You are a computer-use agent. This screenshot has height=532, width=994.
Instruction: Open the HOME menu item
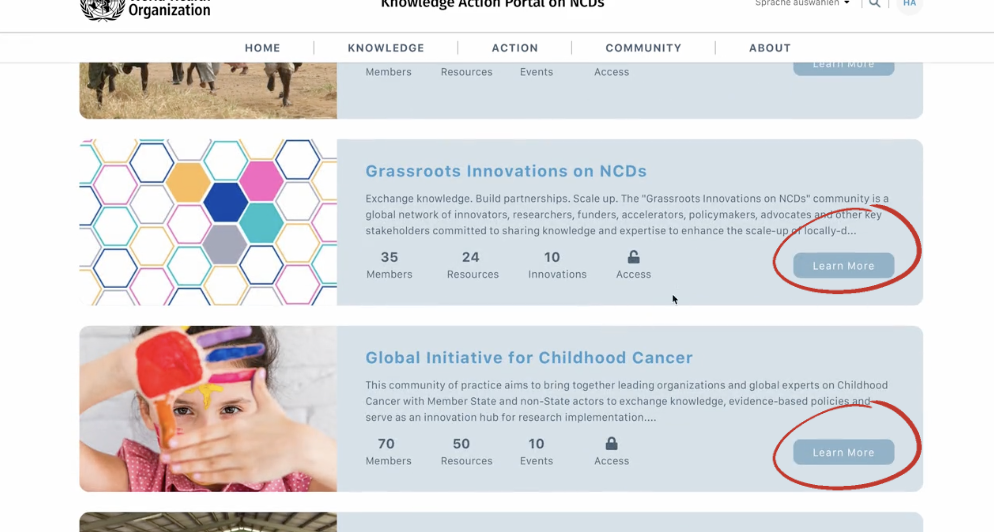[263, 48]
